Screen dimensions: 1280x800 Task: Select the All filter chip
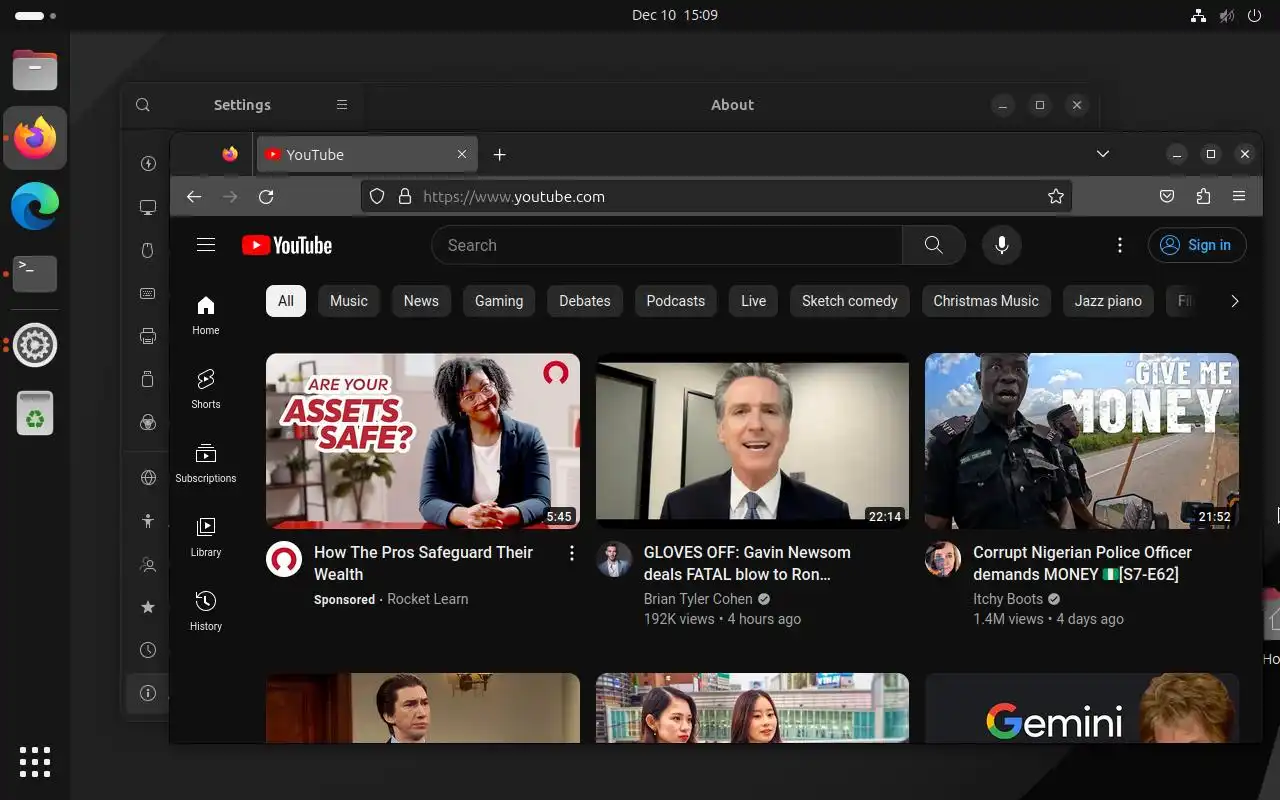[286, 301]
